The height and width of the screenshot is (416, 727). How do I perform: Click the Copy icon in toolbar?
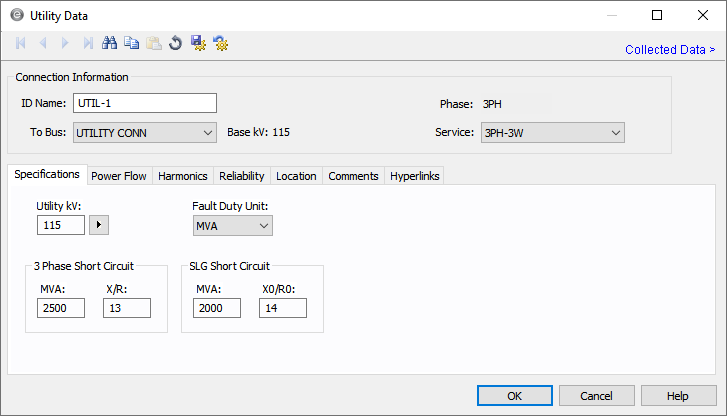pos(132,43)
